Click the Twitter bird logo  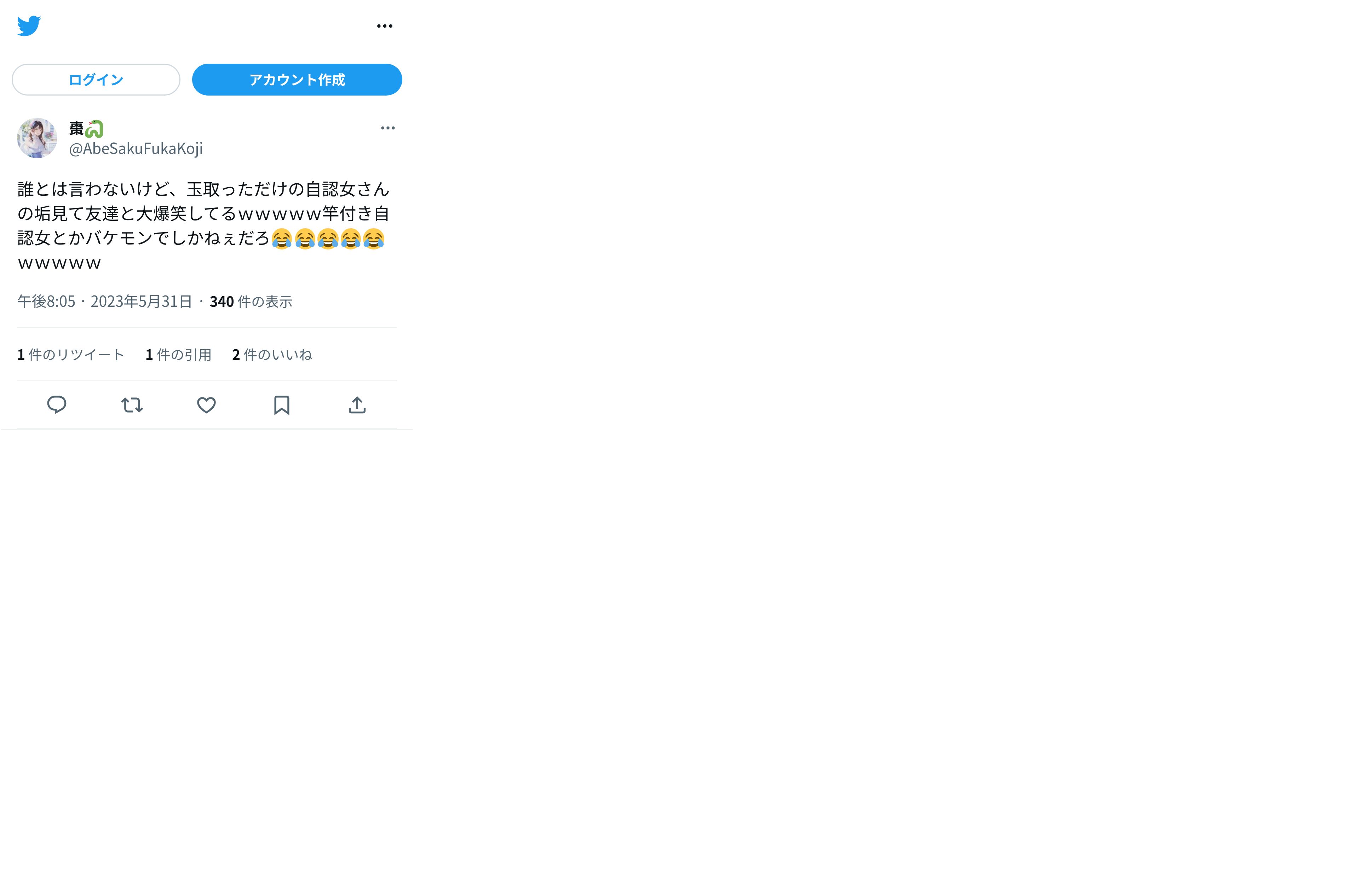pyautogui.click(x=29, y=26)
